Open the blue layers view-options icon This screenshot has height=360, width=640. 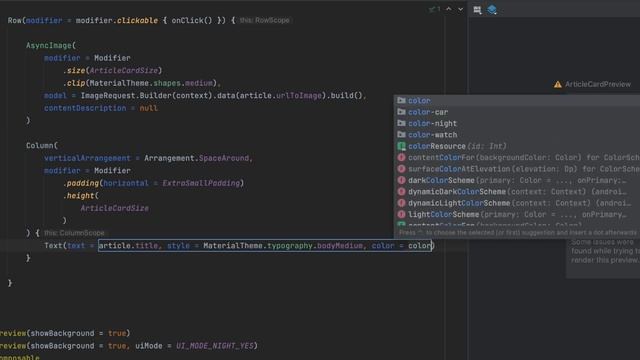pos(492,10)
